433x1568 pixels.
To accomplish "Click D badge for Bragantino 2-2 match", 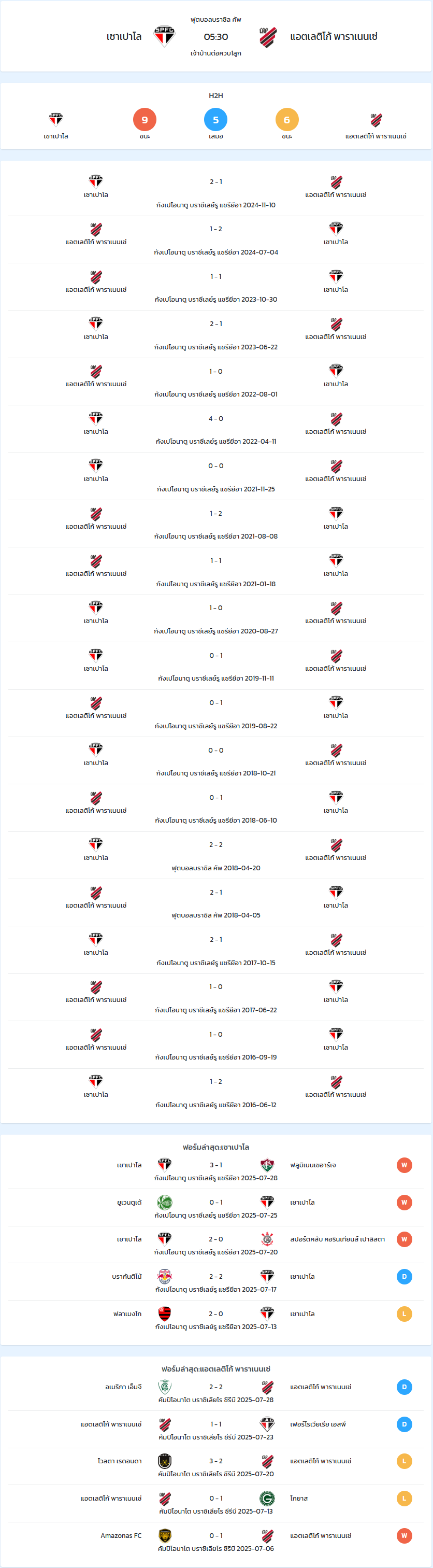I will (405, 1277).
